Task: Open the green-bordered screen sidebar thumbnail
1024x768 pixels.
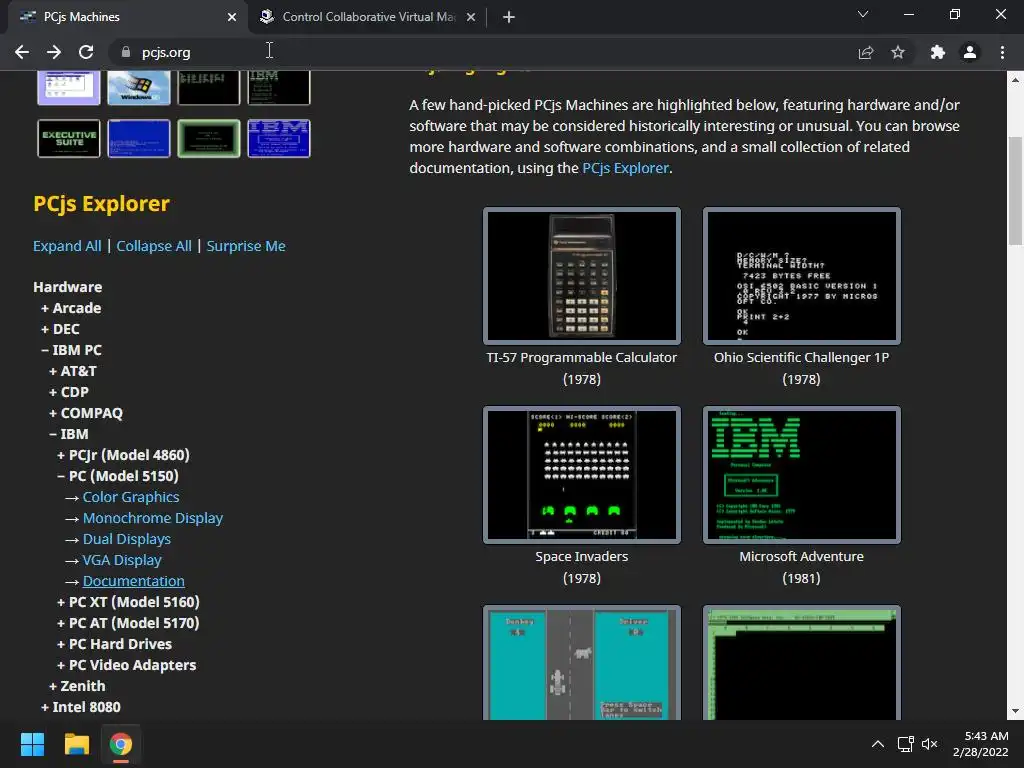Action: tap(208, 138)
